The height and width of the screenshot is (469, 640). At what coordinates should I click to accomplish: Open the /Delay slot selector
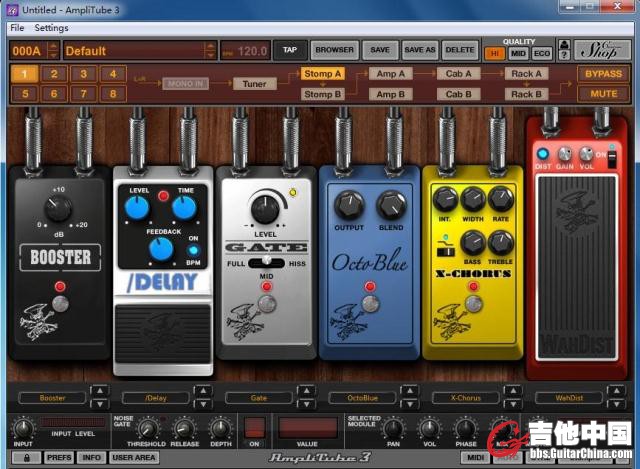(156, 398)
